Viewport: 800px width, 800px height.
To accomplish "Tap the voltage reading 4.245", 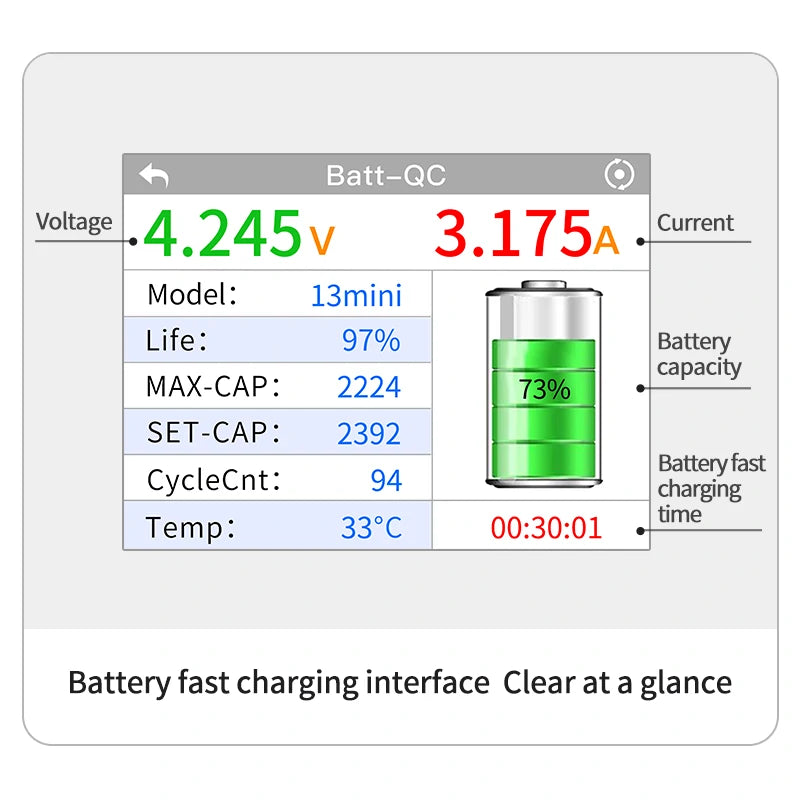I will click(x=222, y=229).
